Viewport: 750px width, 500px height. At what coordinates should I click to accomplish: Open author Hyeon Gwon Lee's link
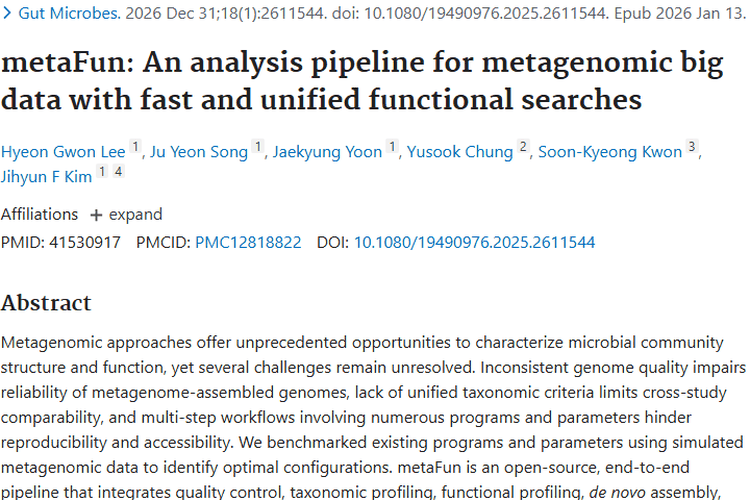63,152
